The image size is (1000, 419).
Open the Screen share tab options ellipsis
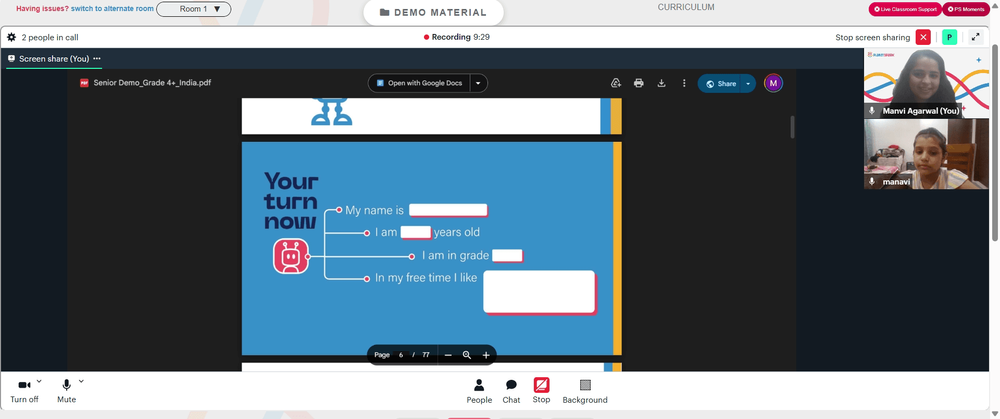[97, 59]
